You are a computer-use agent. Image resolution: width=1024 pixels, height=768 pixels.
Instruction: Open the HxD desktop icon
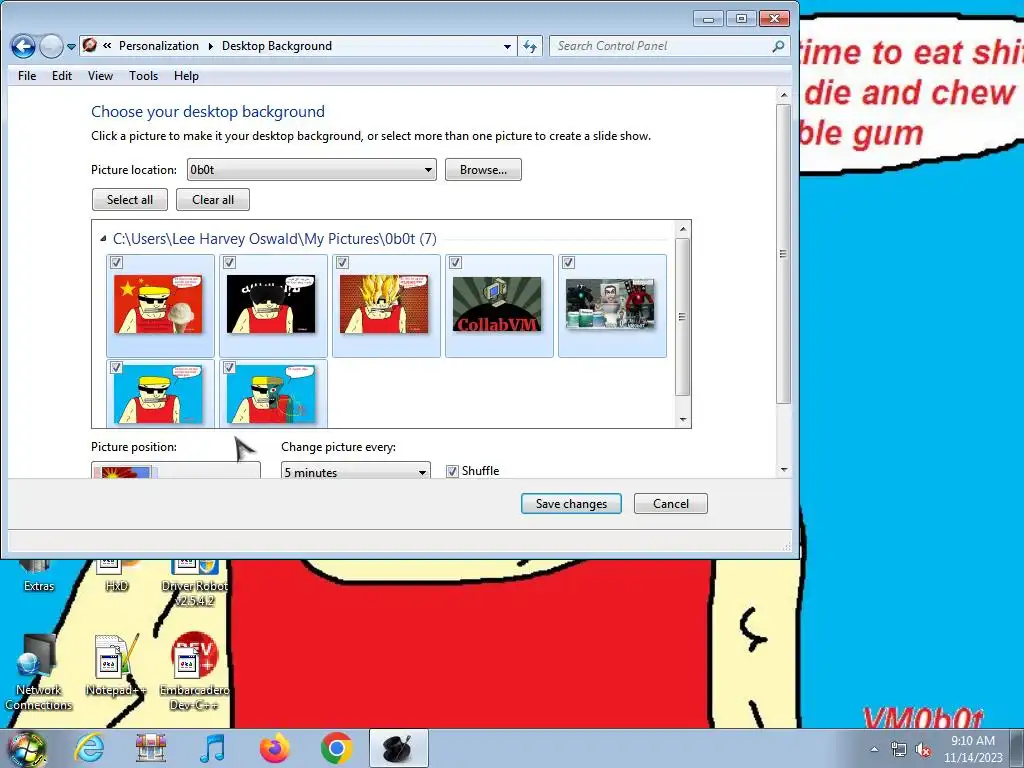[x=116, y=577]
